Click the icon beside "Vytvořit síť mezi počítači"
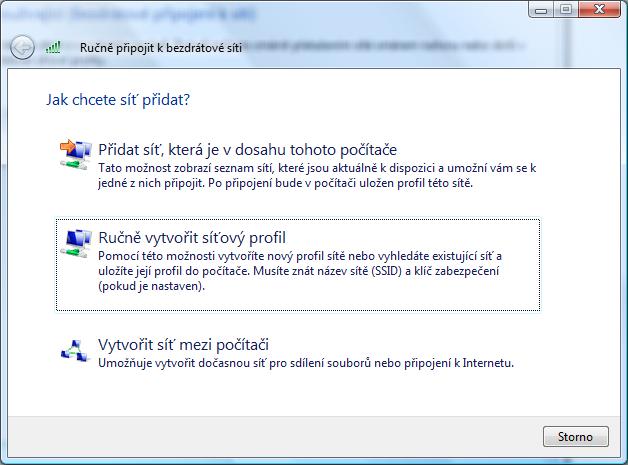 point(75,348)
